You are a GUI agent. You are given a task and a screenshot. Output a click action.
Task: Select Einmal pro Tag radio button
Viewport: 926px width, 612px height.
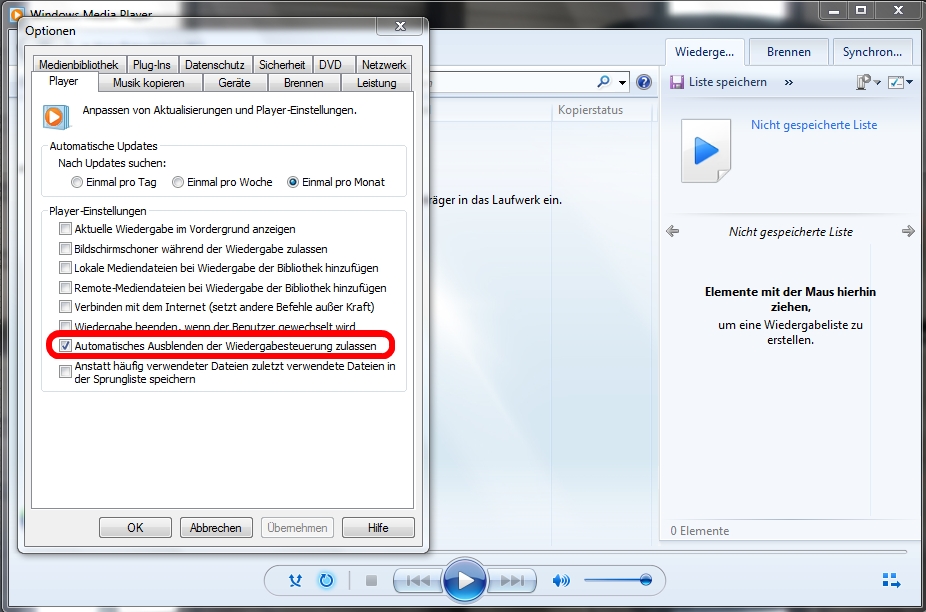[77, 183]
